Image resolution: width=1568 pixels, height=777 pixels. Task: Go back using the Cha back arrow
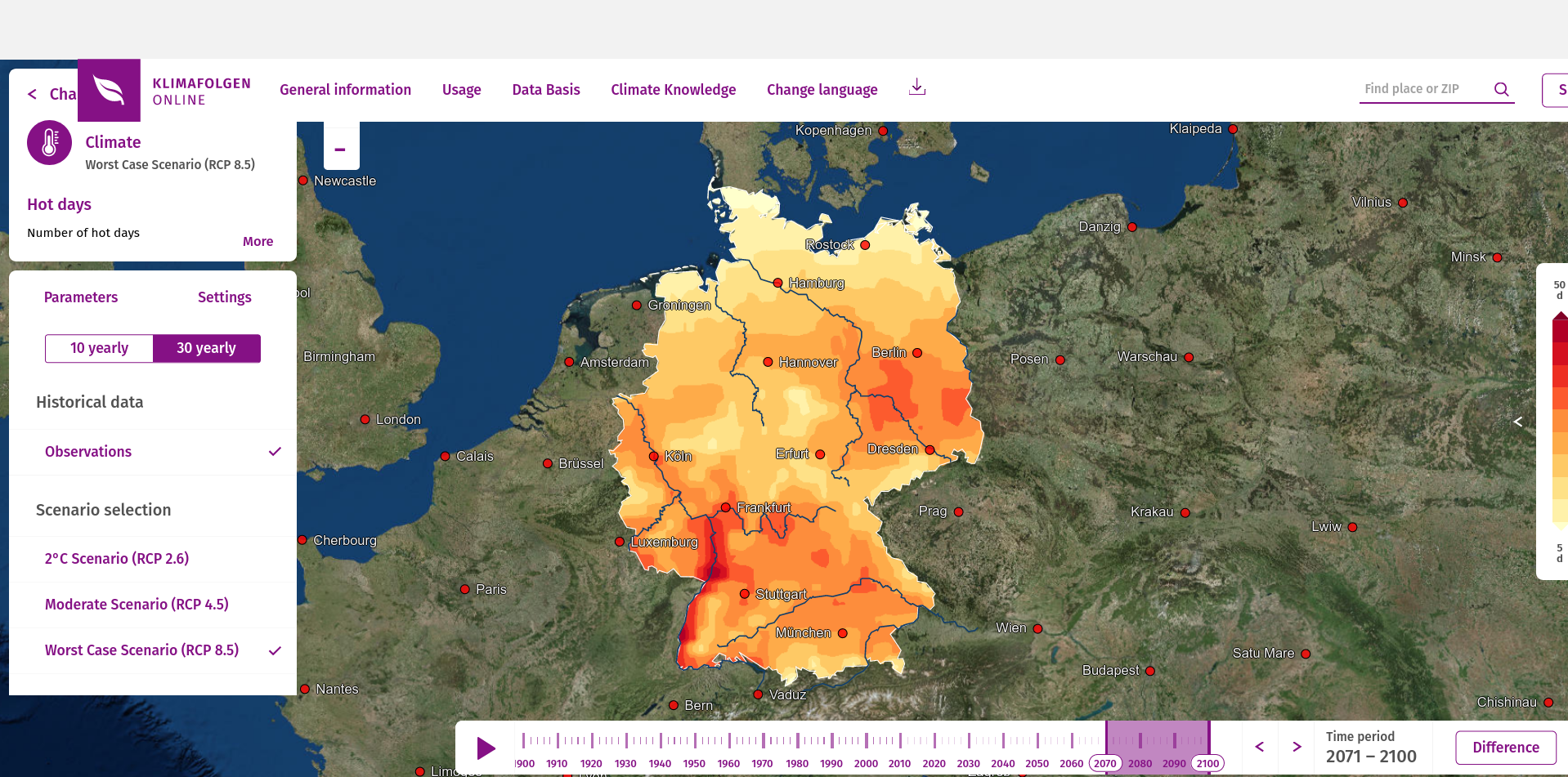point(33,94)
